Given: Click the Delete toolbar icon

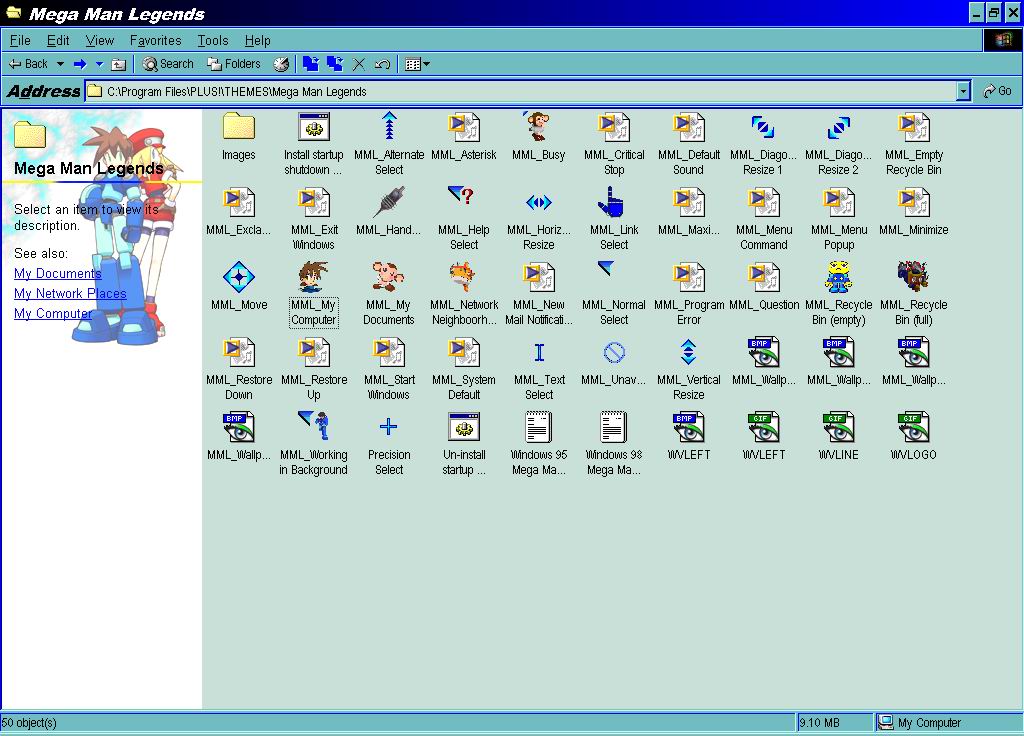Looking at the screenshot, I should pos(359,64).
